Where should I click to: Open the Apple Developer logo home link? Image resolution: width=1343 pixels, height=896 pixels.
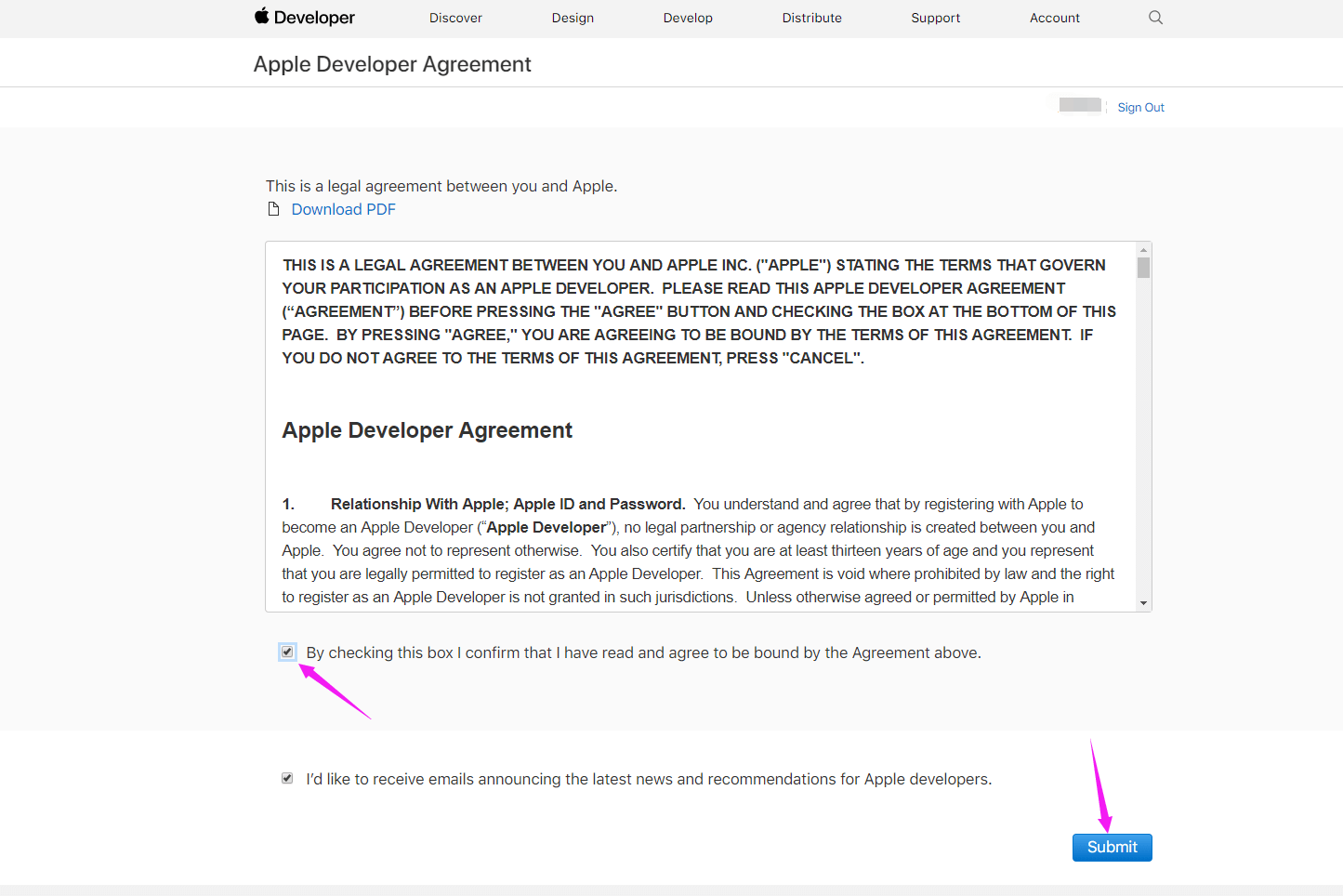click(x=305, y=18)
